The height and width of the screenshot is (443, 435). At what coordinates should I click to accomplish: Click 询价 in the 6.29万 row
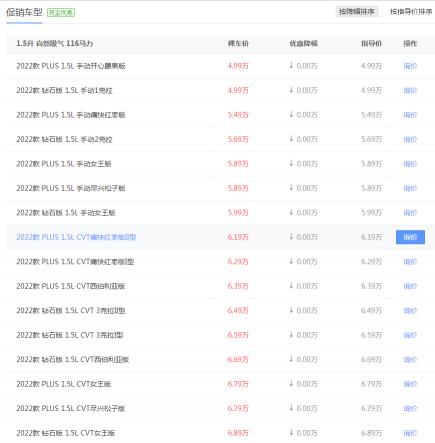coord(410,262)
